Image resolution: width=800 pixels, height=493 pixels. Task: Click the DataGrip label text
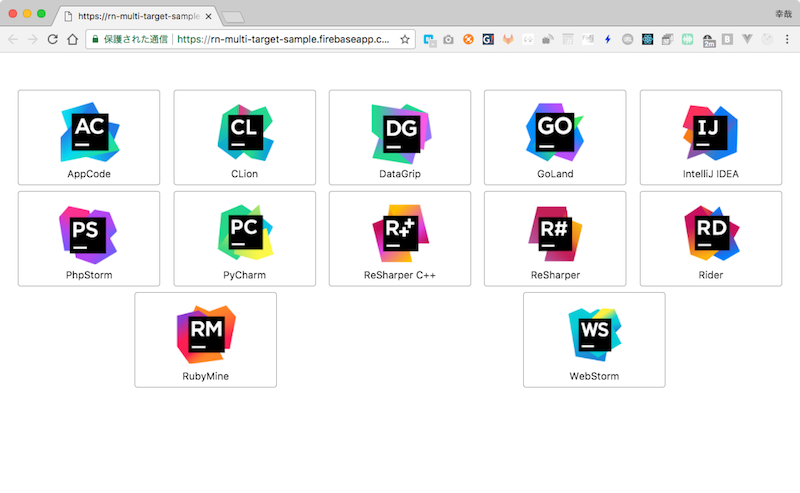coord(400,174)
